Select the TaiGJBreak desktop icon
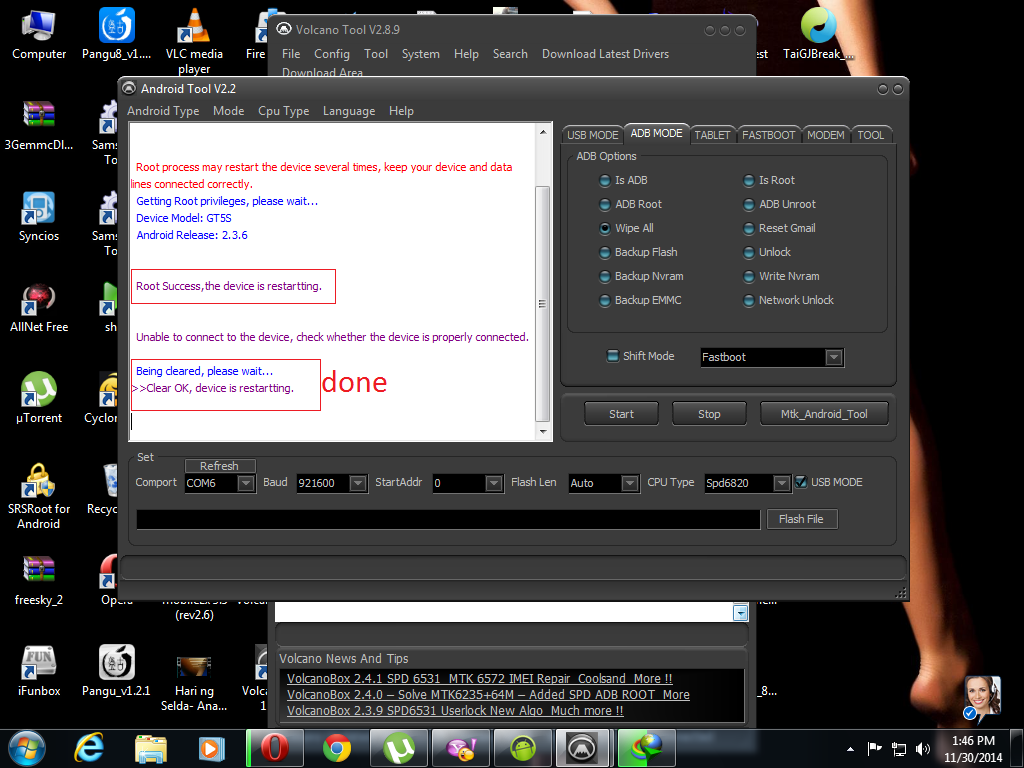Screen dimensions: 1024x768 (818, 35)
